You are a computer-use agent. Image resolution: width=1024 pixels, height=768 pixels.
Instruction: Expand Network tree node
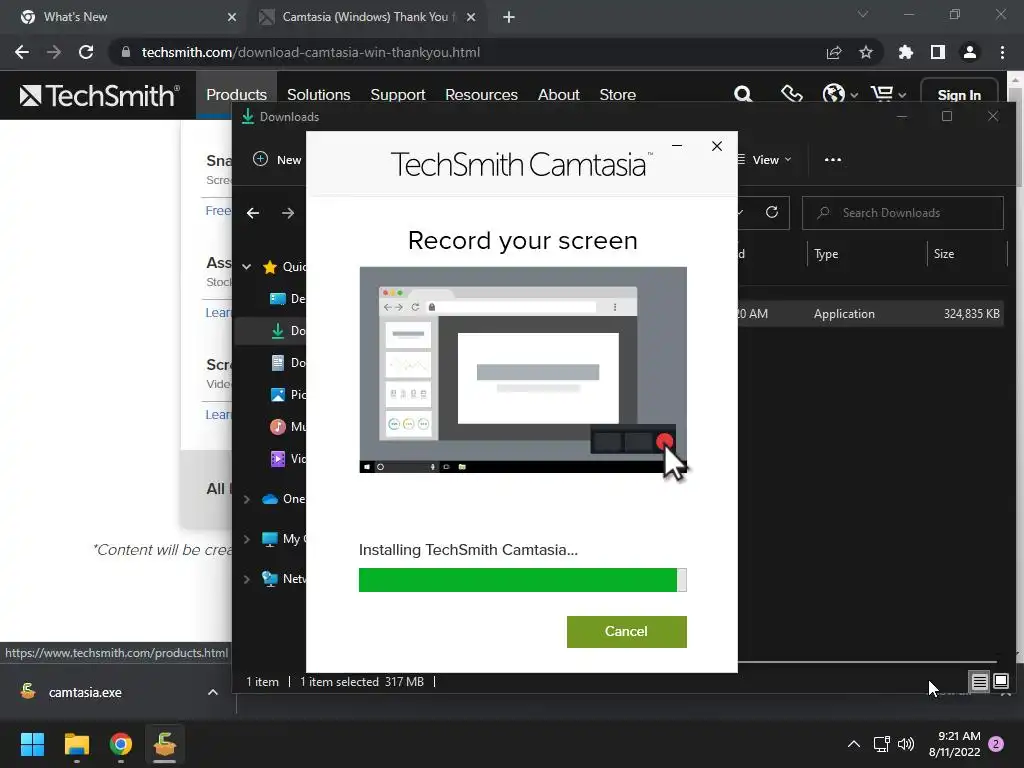(247, 579)
